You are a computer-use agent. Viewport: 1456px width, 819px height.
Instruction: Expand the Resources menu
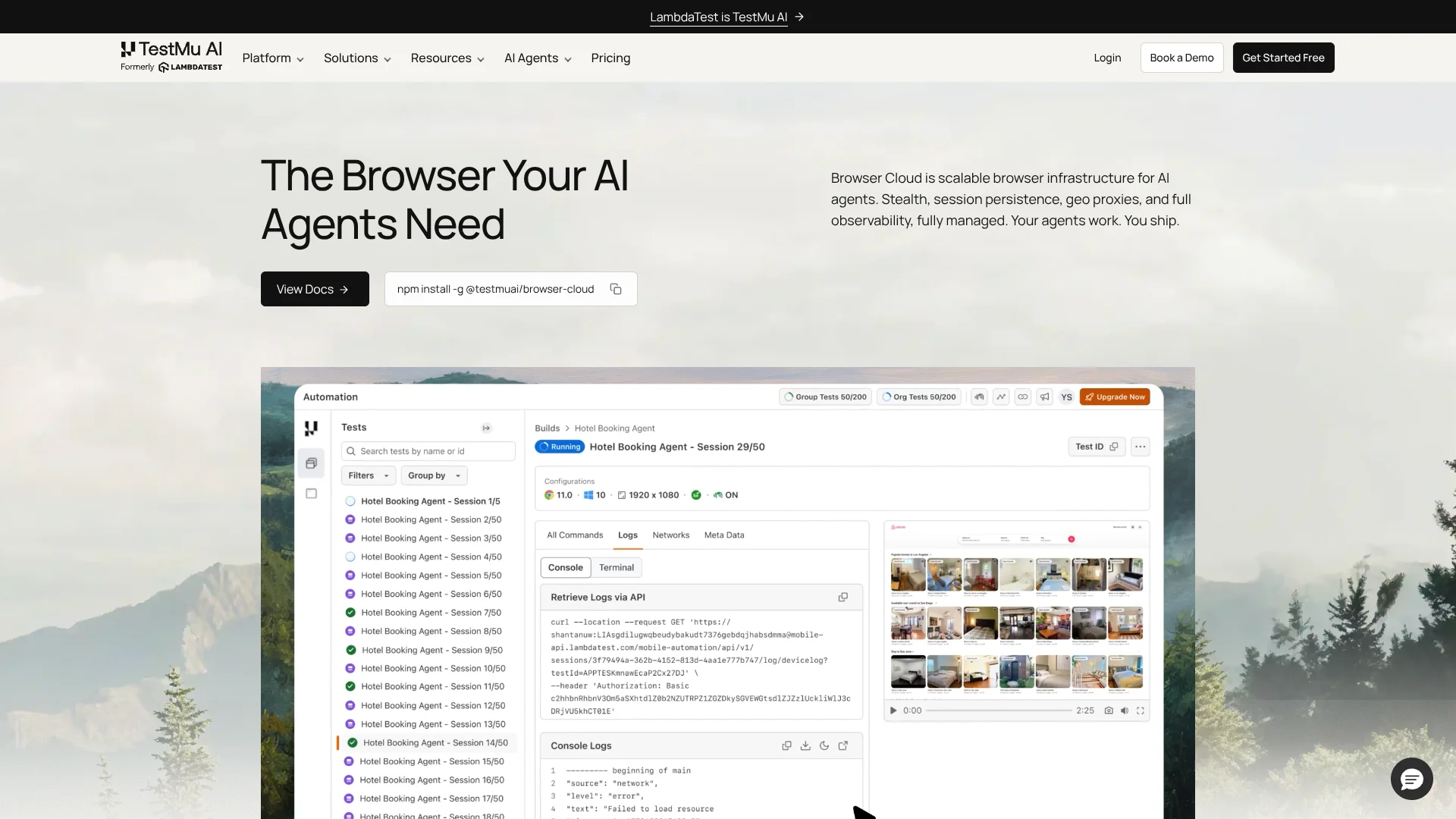tap(447, 58)
